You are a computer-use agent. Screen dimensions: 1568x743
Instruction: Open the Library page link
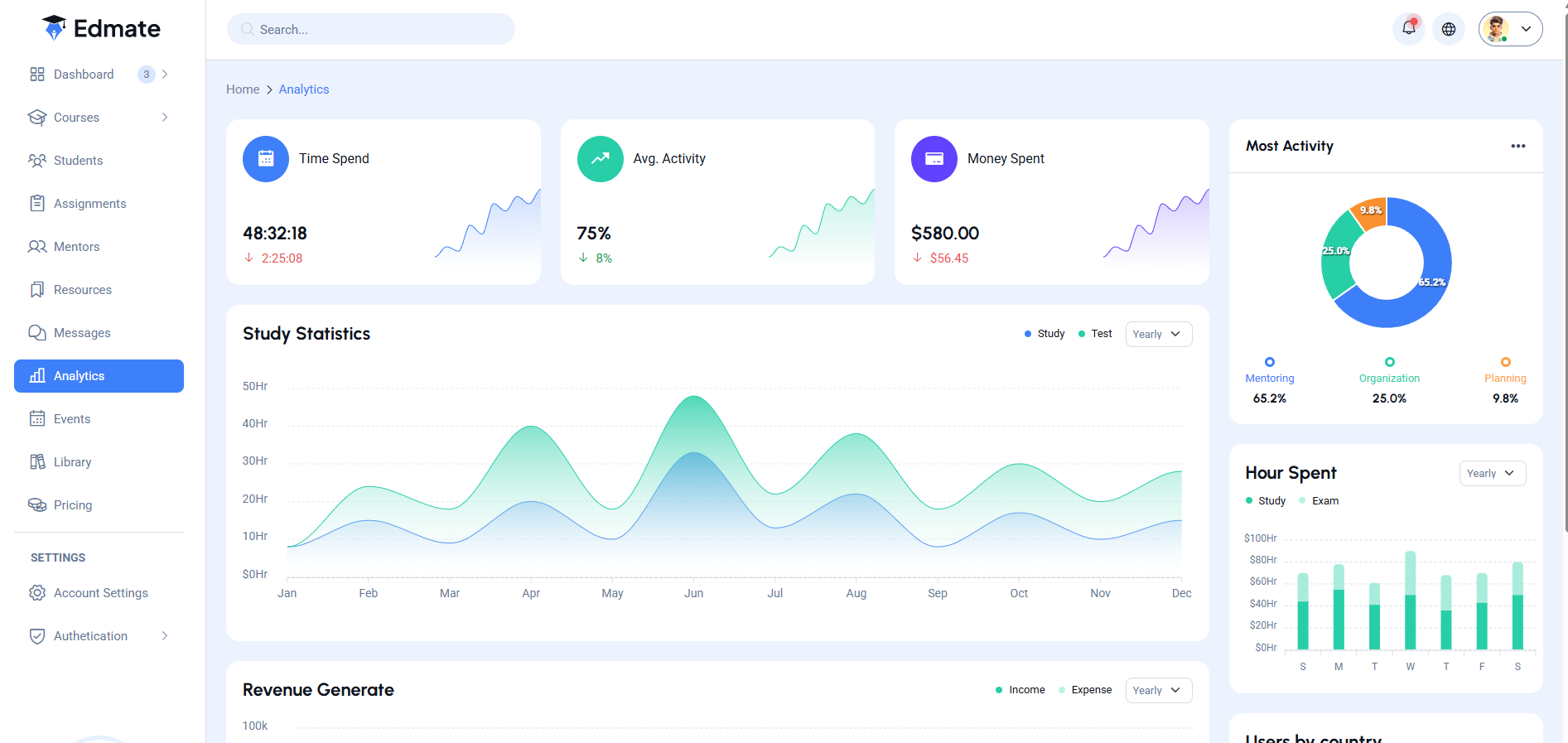[x=99, y=462]
